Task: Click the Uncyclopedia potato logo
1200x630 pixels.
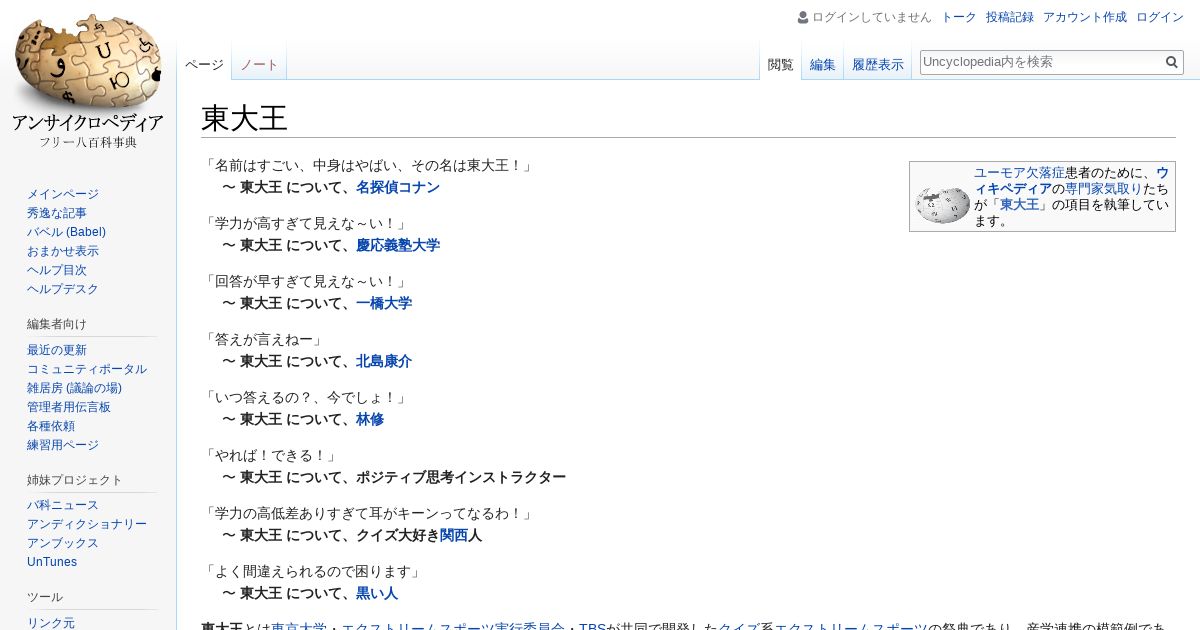Action: click(x=88, y=62)
